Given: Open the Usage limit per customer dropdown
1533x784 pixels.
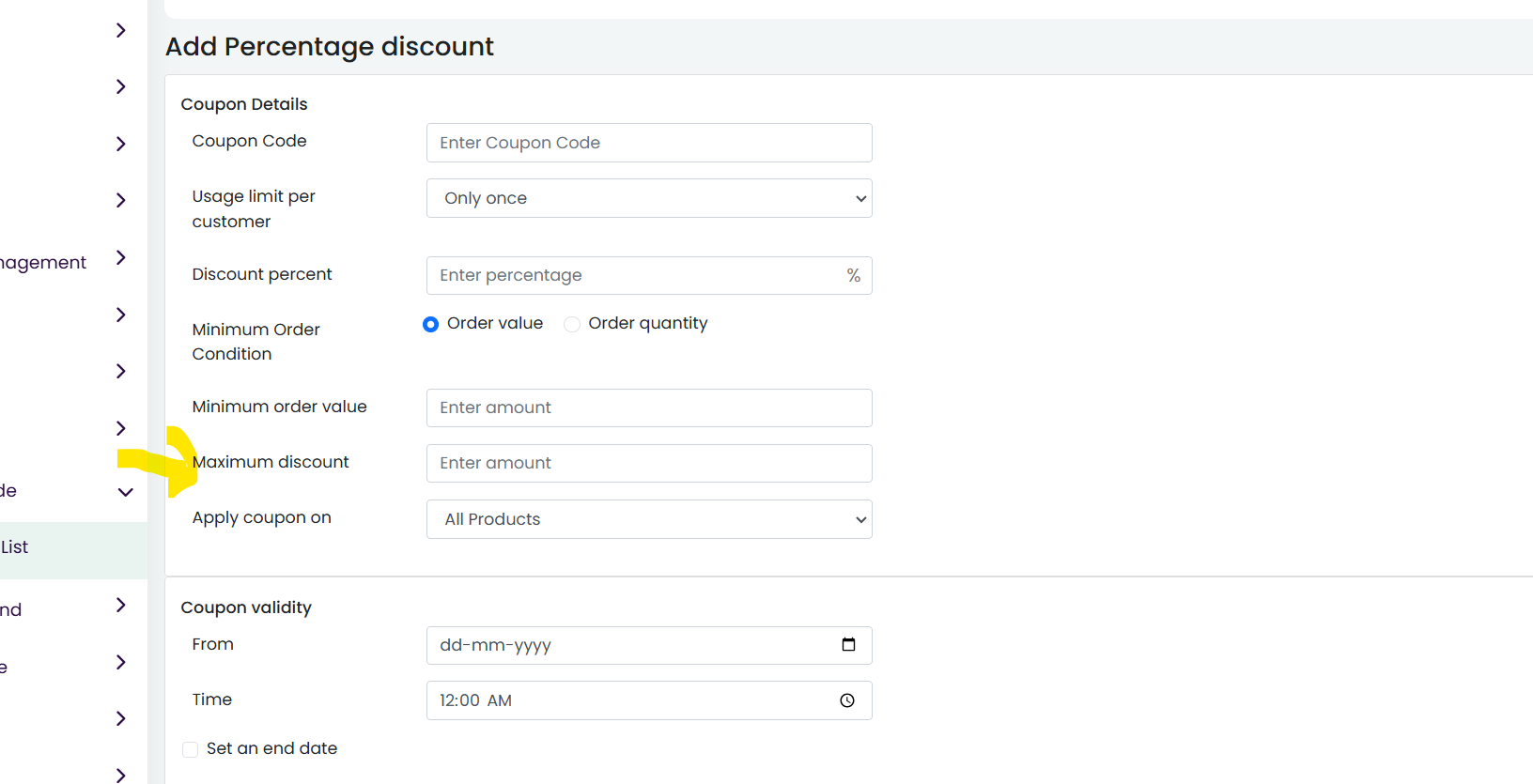Looking at the screenshot, I should tap(649, 198).
